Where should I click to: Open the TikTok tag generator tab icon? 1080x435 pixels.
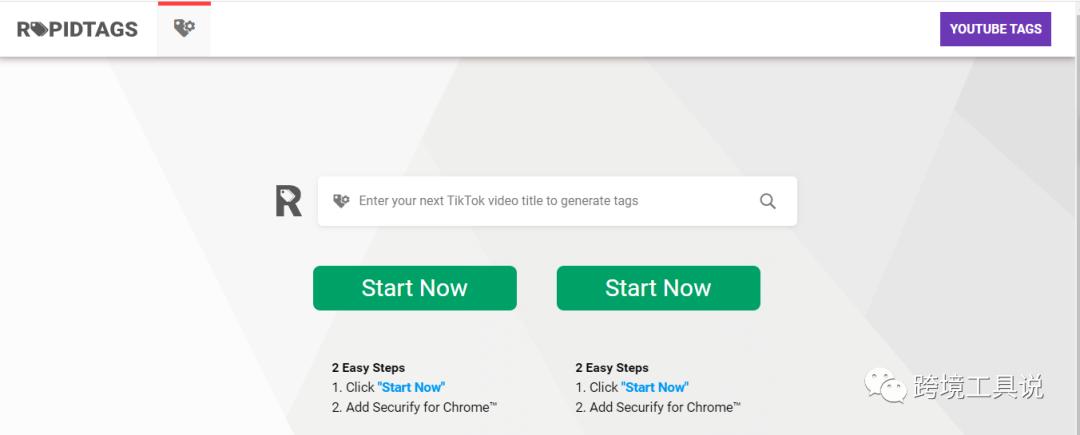184,29
